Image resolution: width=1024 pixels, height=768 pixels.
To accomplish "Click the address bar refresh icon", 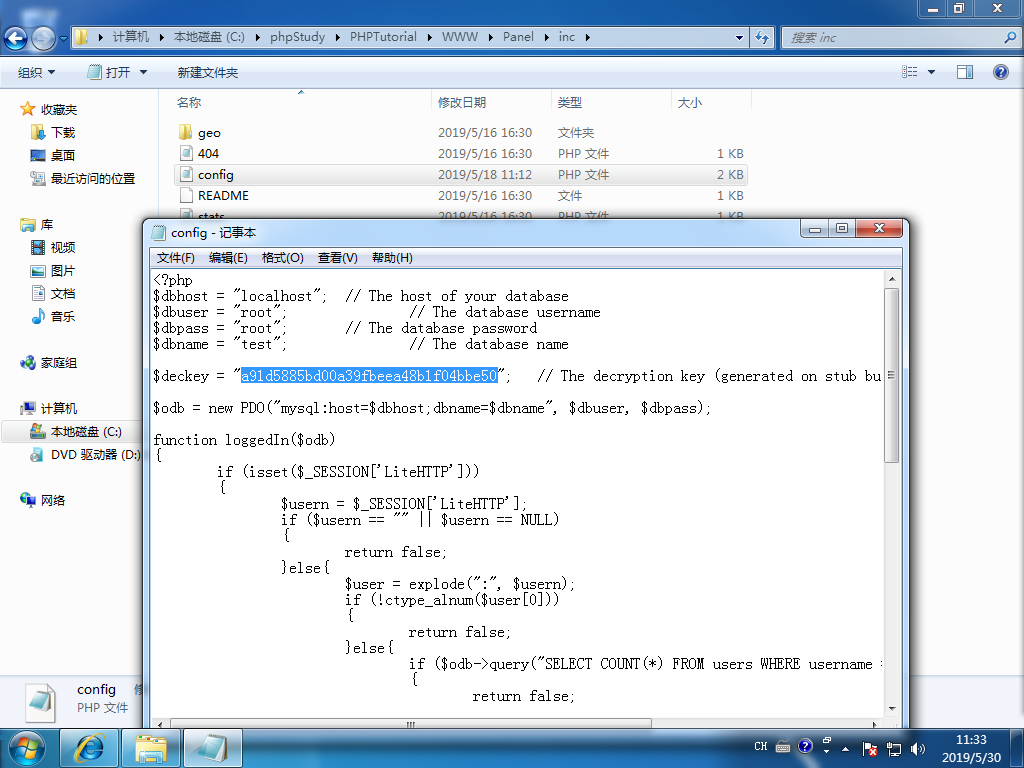I will [761, 37].
